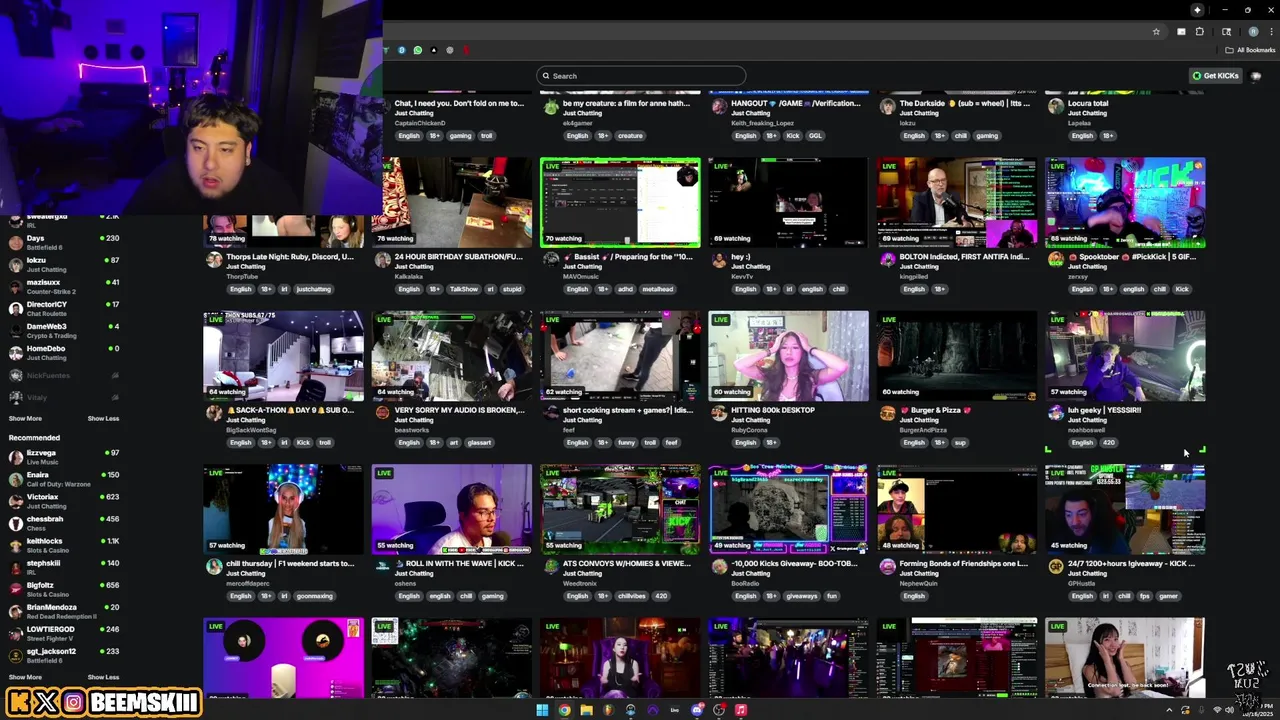Open the Get KICKs button

click(x=1216, y=76)
